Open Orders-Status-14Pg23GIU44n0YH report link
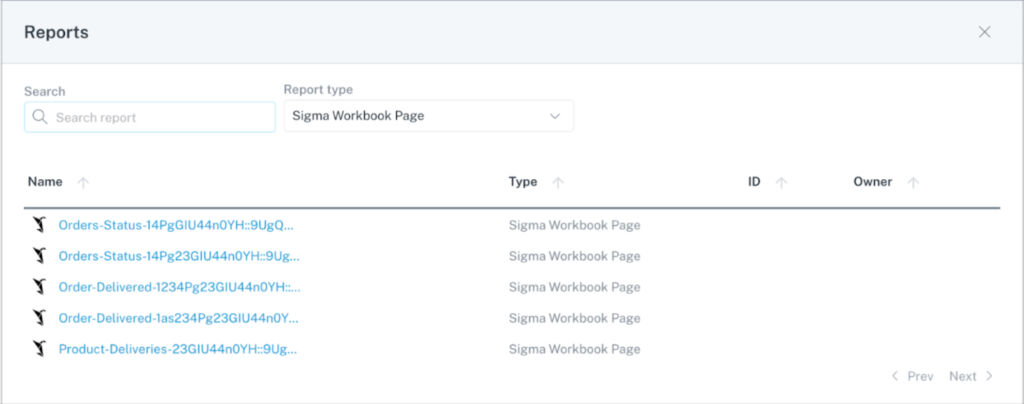Screen dimensions: 1024x404 (179, 256)
